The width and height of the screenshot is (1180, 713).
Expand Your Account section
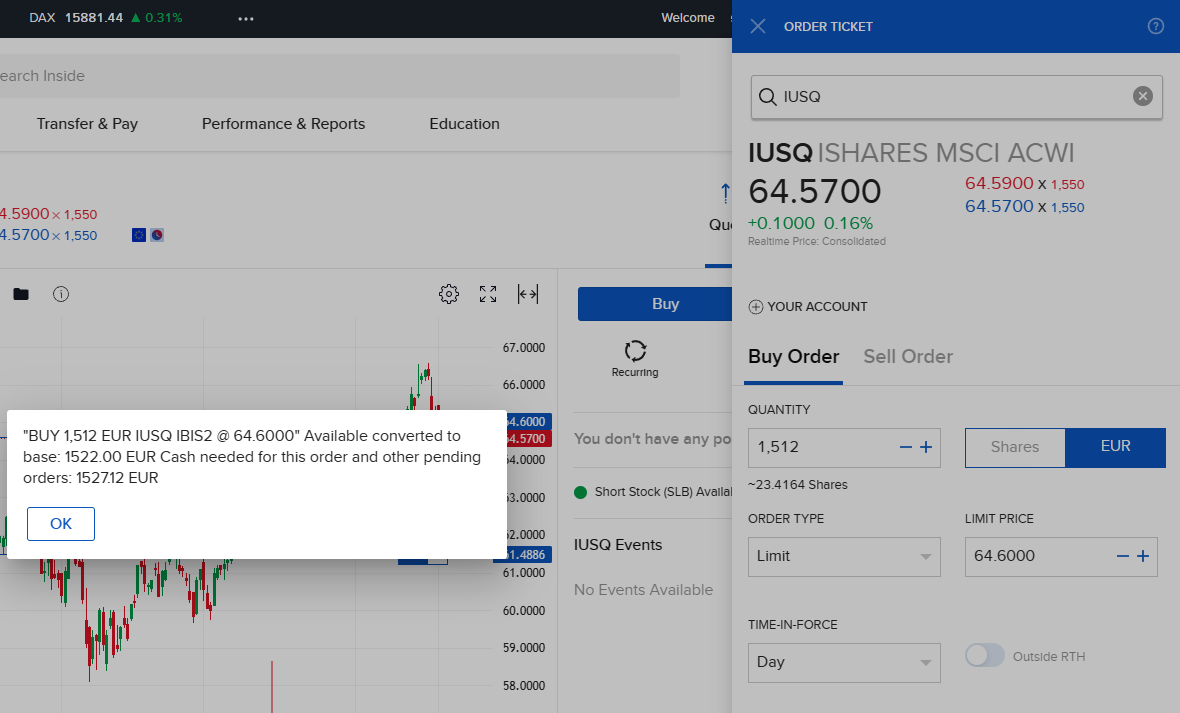click(807, 306)
